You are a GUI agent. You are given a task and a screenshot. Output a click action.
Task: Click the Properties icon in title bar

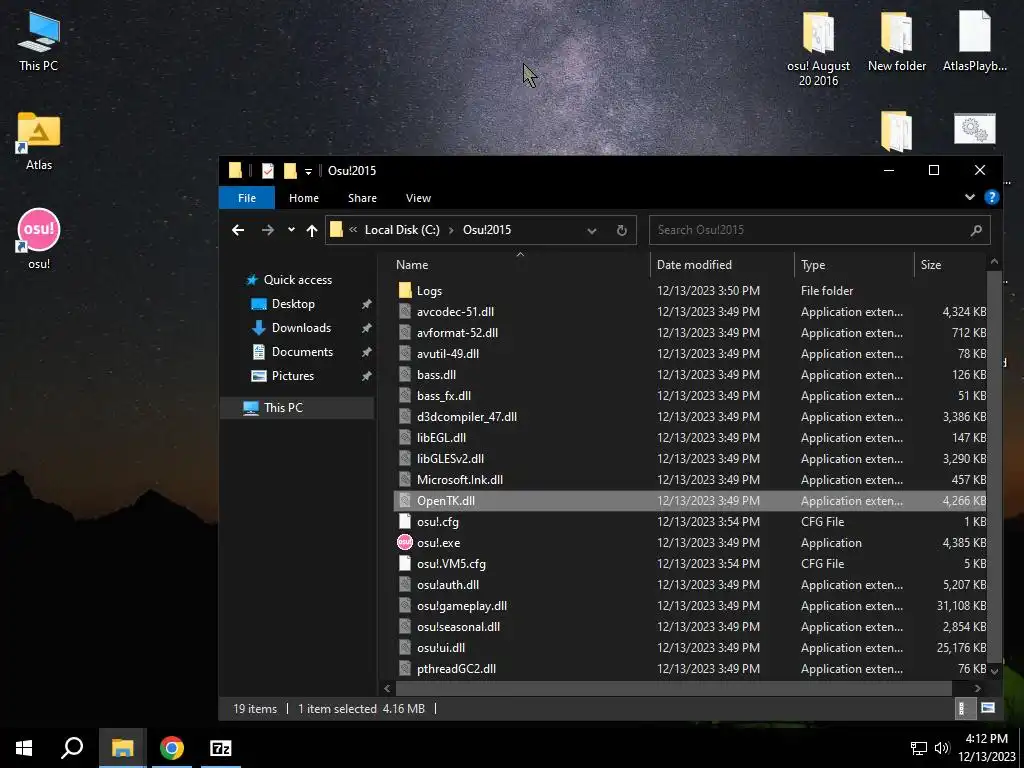coord(268,171)
